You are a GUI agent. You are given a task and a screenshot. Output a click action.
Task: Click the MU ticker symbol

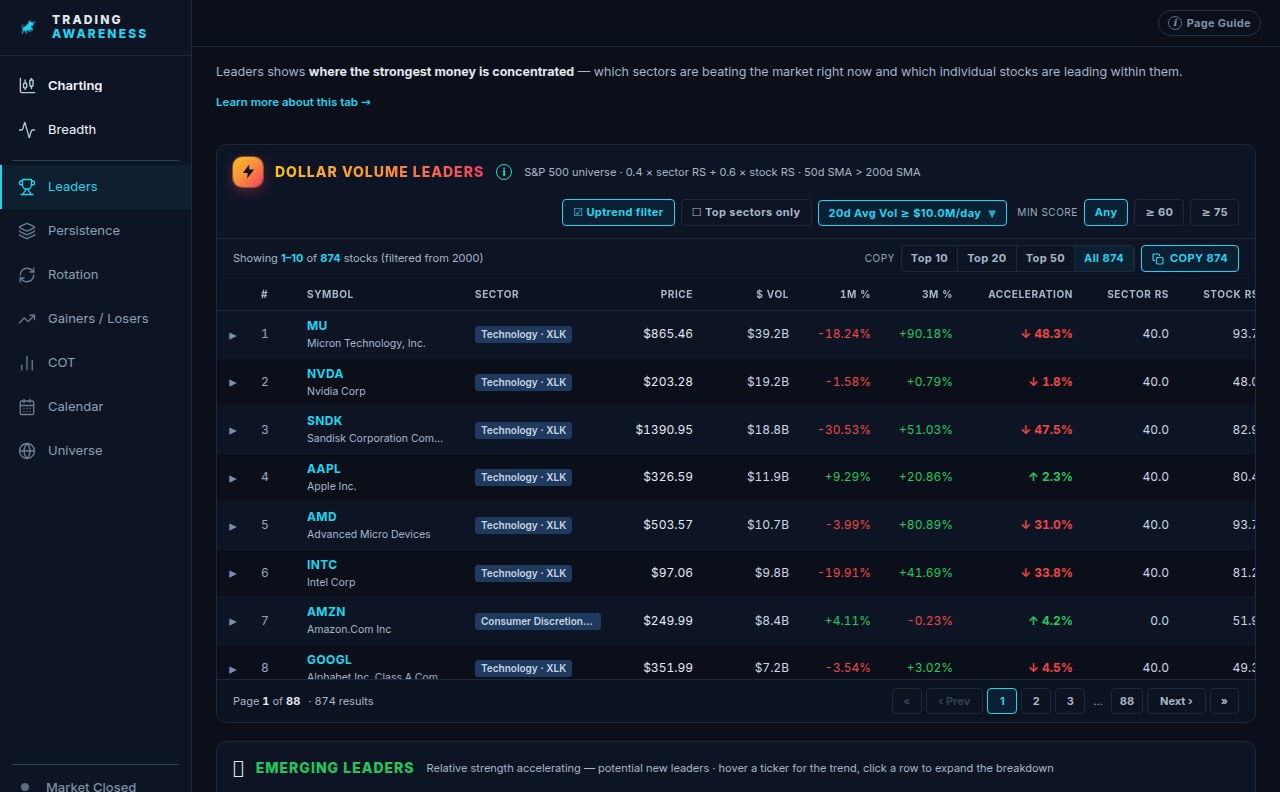point(317,326)
